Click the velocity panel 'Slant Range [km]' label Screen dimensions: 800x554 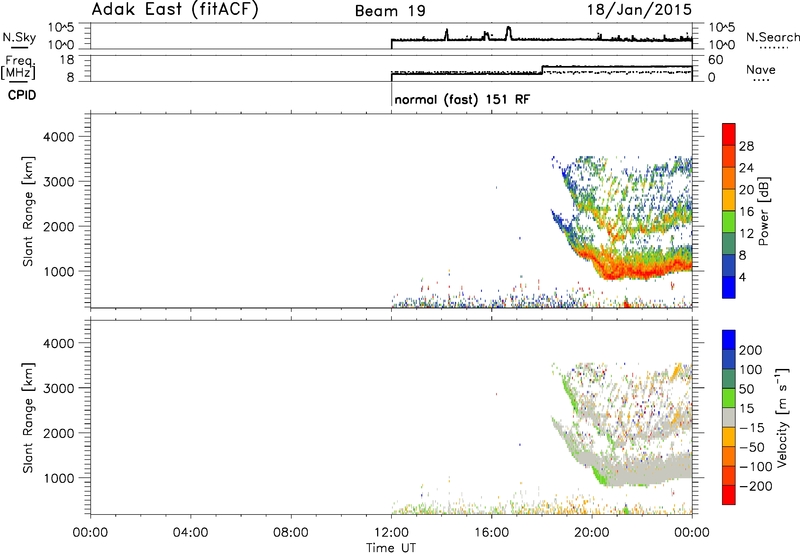pos(28,418)
